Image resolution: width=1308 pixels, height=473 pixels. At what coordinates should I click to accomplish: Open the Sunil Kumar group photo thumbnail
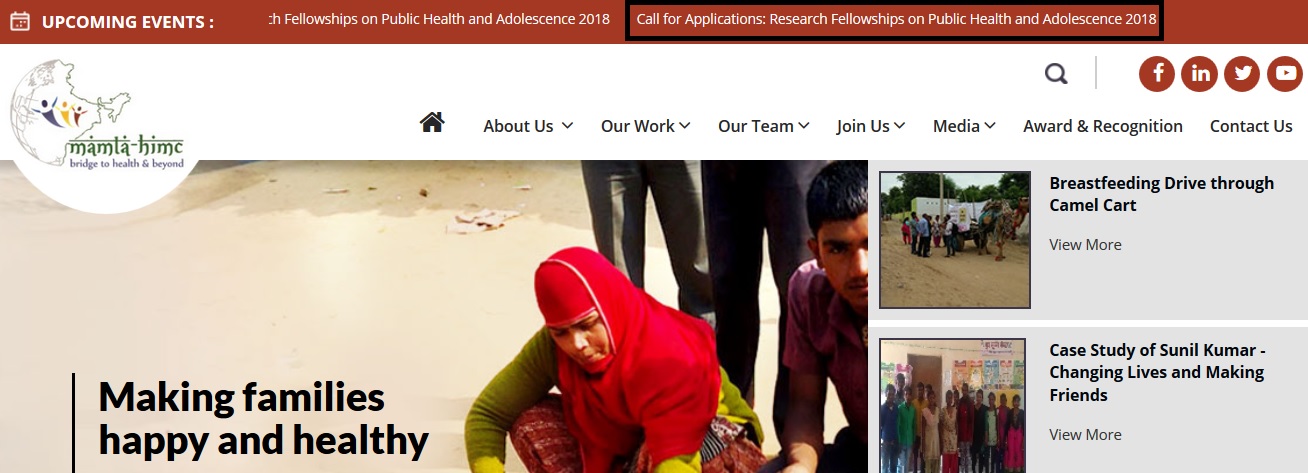click(953, 405)
